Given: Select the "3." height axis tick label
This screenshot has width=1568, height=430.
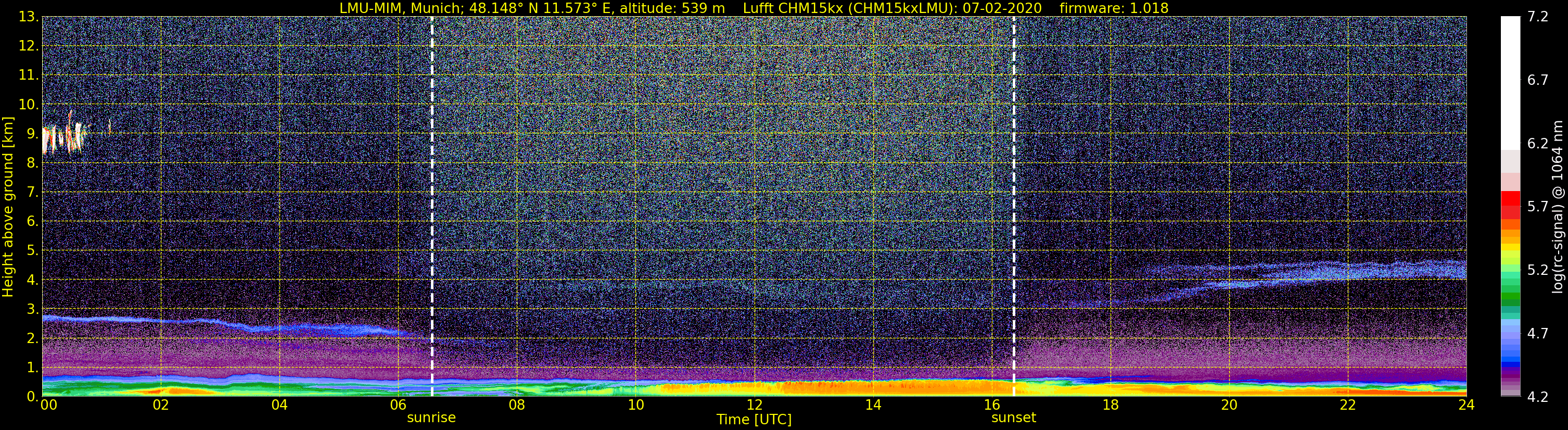Looking at the screenshot, I should click(x=32, y=309).
